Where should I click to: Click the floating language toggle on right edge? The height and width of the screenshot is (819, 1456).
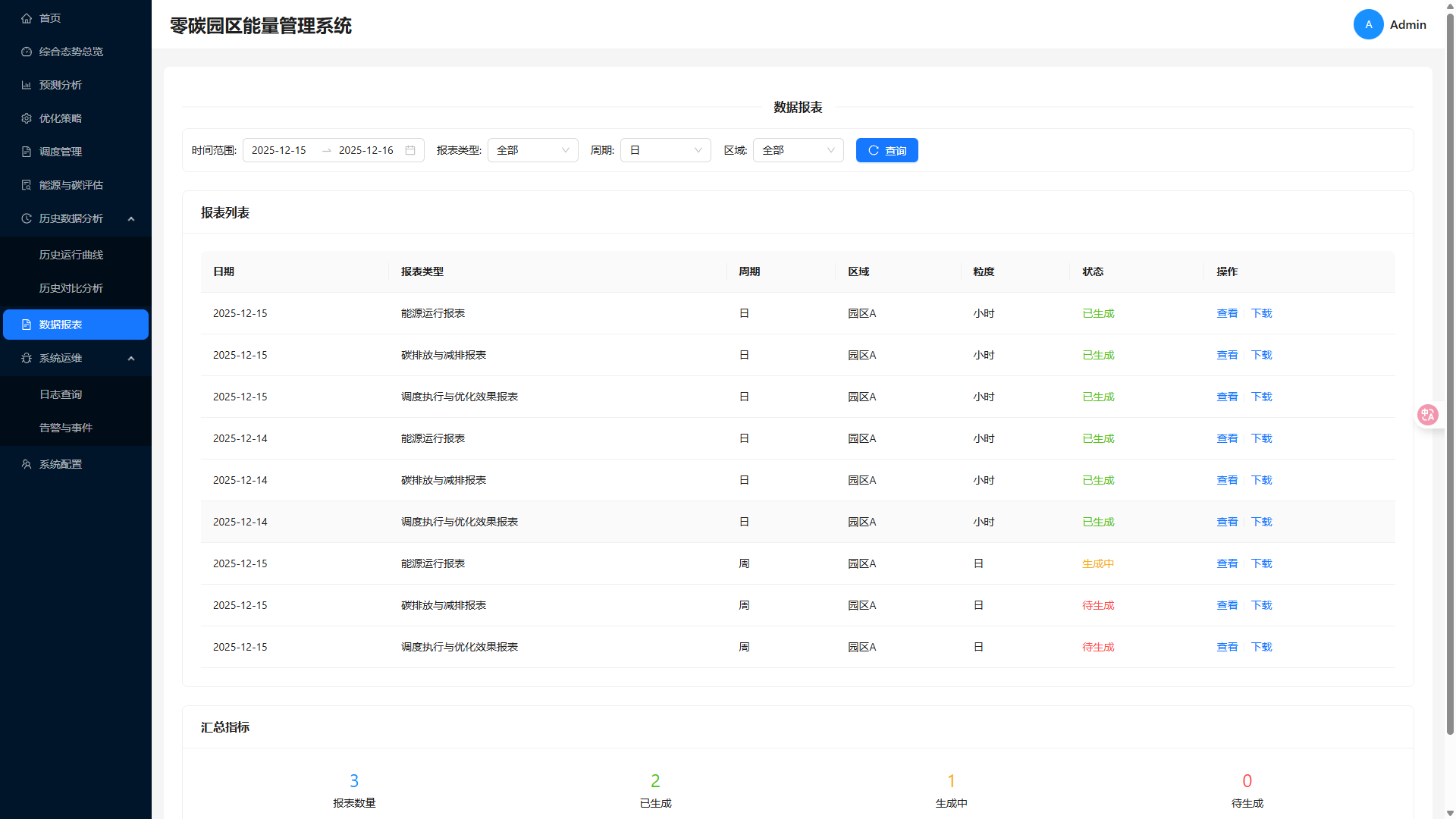(1428, 415)
